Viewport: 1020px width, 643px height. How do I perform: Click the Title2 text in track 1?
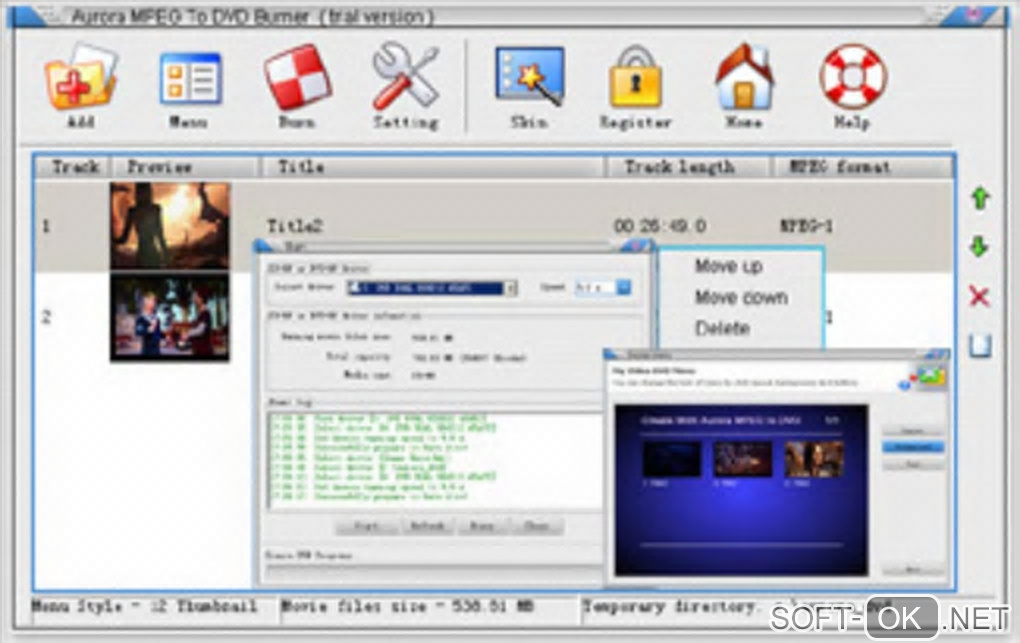click(x=295, y=226)
